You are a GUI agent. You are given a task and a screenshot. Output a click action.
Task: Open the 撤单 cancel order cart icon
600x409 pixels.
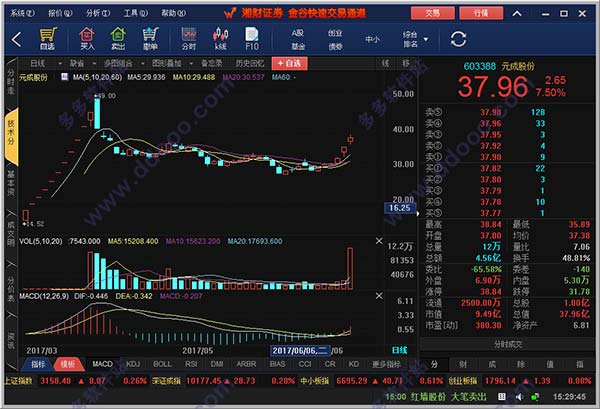(150, 39)
